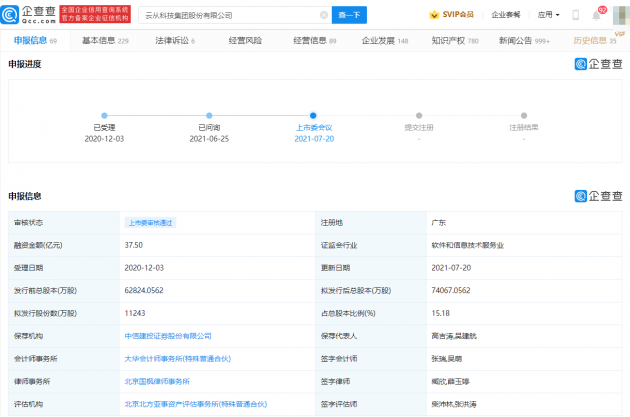This screenshot has width=630, height=417.
Task: Clear the search box with the X icon
Action: (x=322, y=15)
